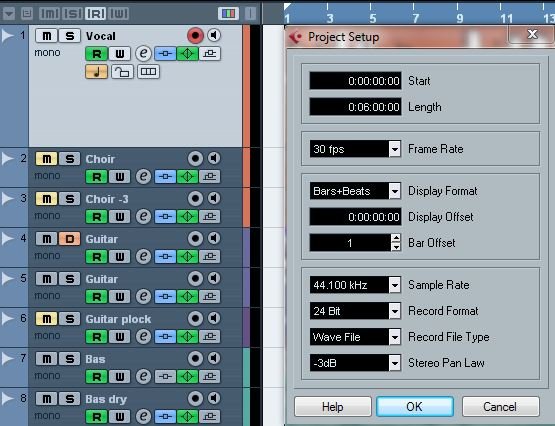The image size is (555, 426).
Task: Click the Display Offset field
Action: click(x=355, y=217)
